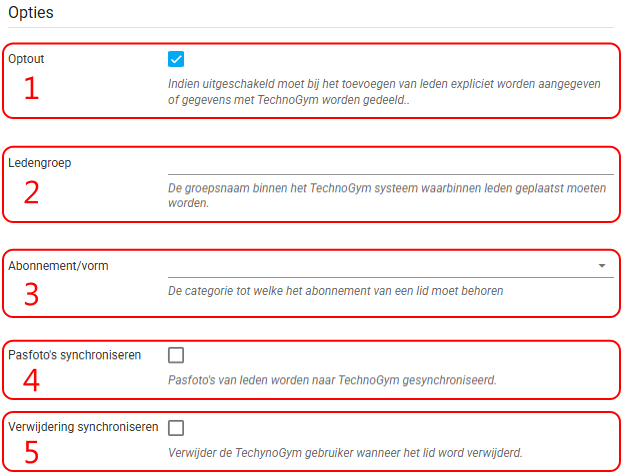
Task: Focus the Ledengroep text input field
Action: click(390, 164)
